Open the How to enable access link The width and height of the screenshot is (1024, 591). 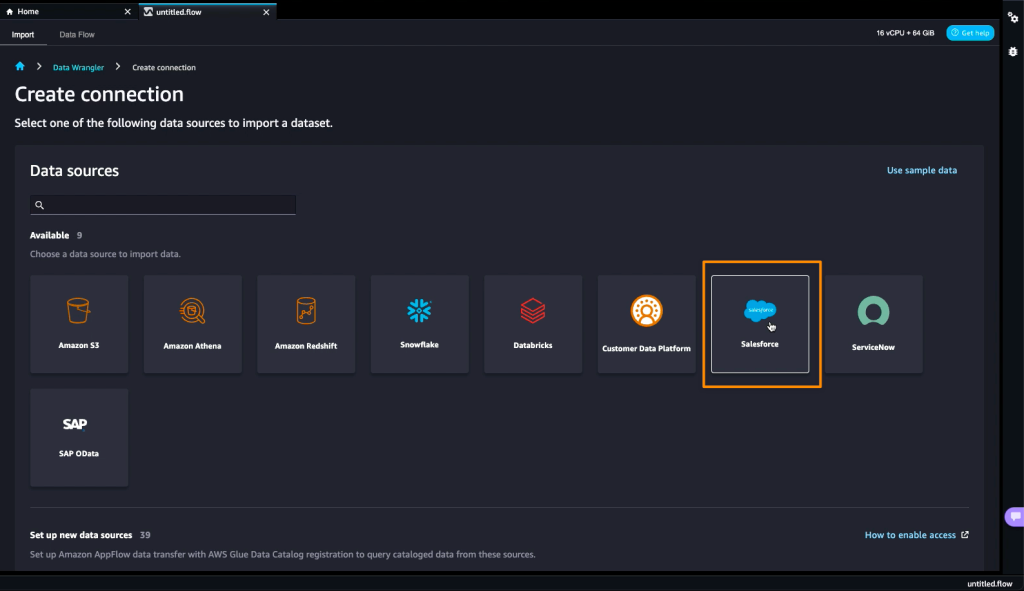tap(910, 535)
